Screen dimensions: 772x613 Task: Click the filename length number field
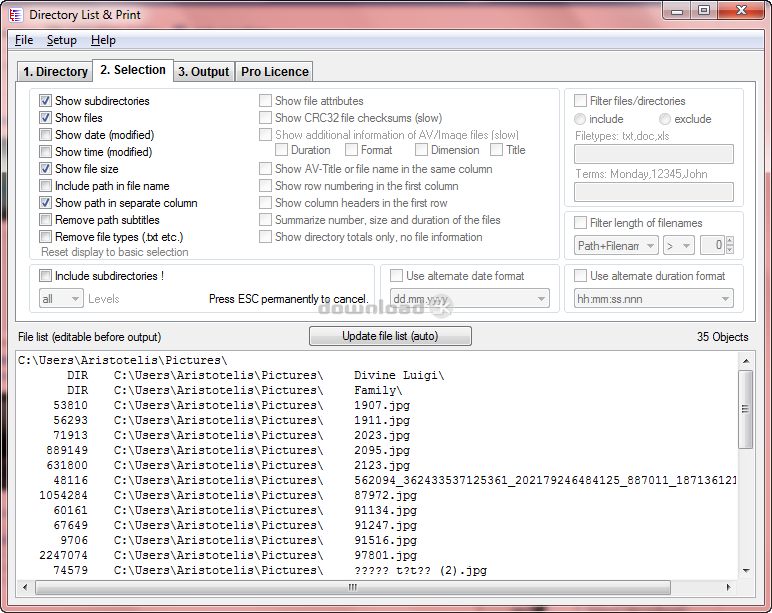coord(712,245)
